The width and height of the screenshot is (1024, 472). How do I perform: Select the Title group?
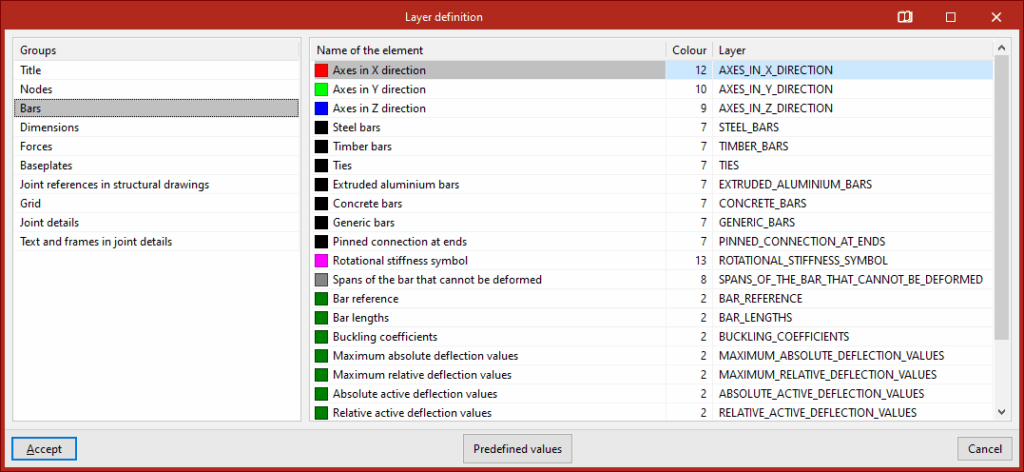click(x=156, y=71)
